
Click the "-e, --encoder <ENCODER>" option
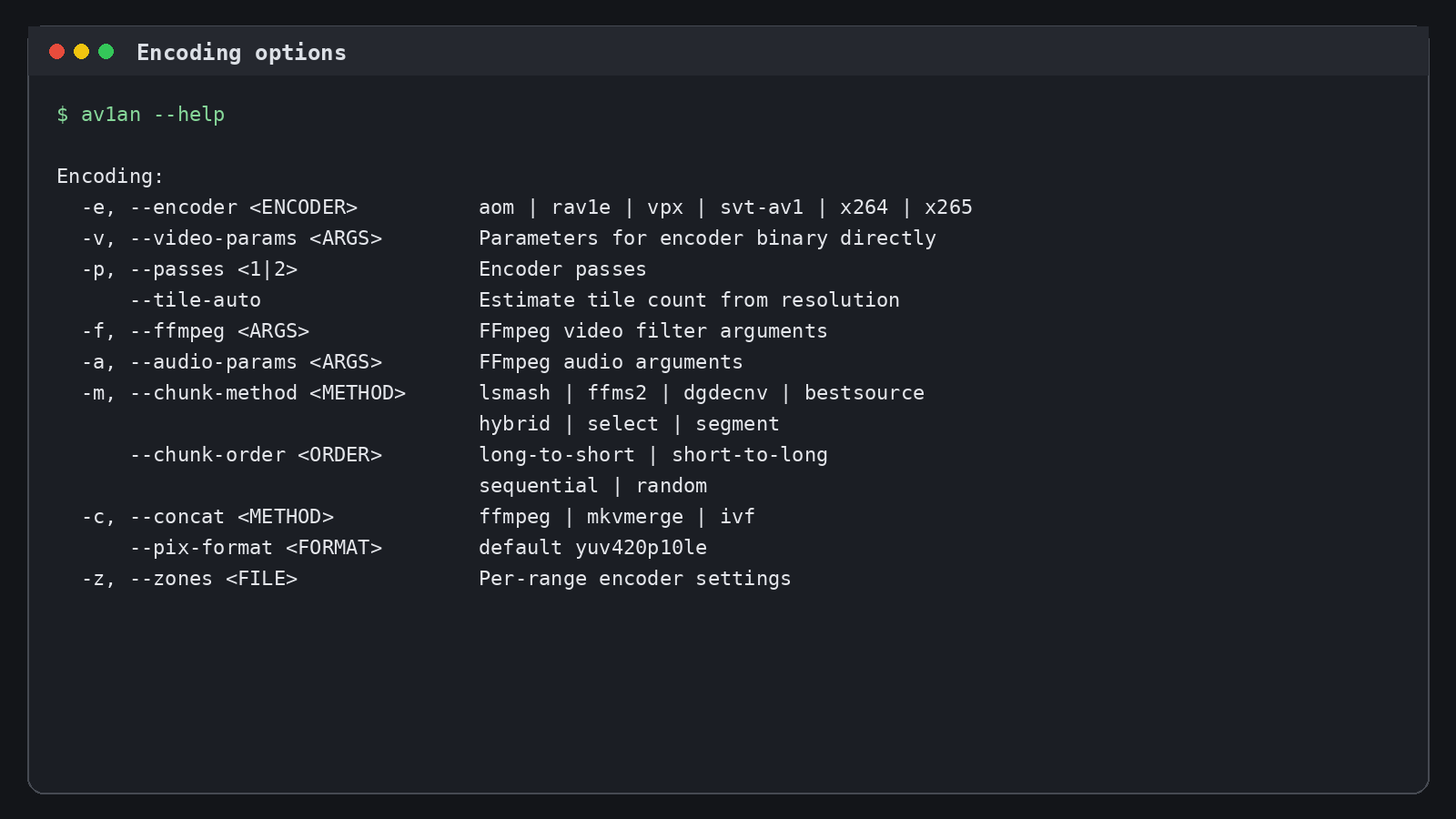click(x=219, y=207)
